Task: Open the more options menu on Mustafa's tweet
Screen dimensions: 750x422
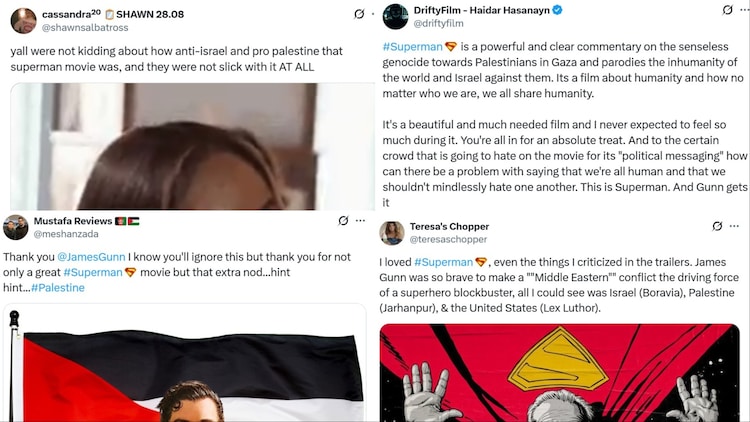Action: click(x=361, y=221)
